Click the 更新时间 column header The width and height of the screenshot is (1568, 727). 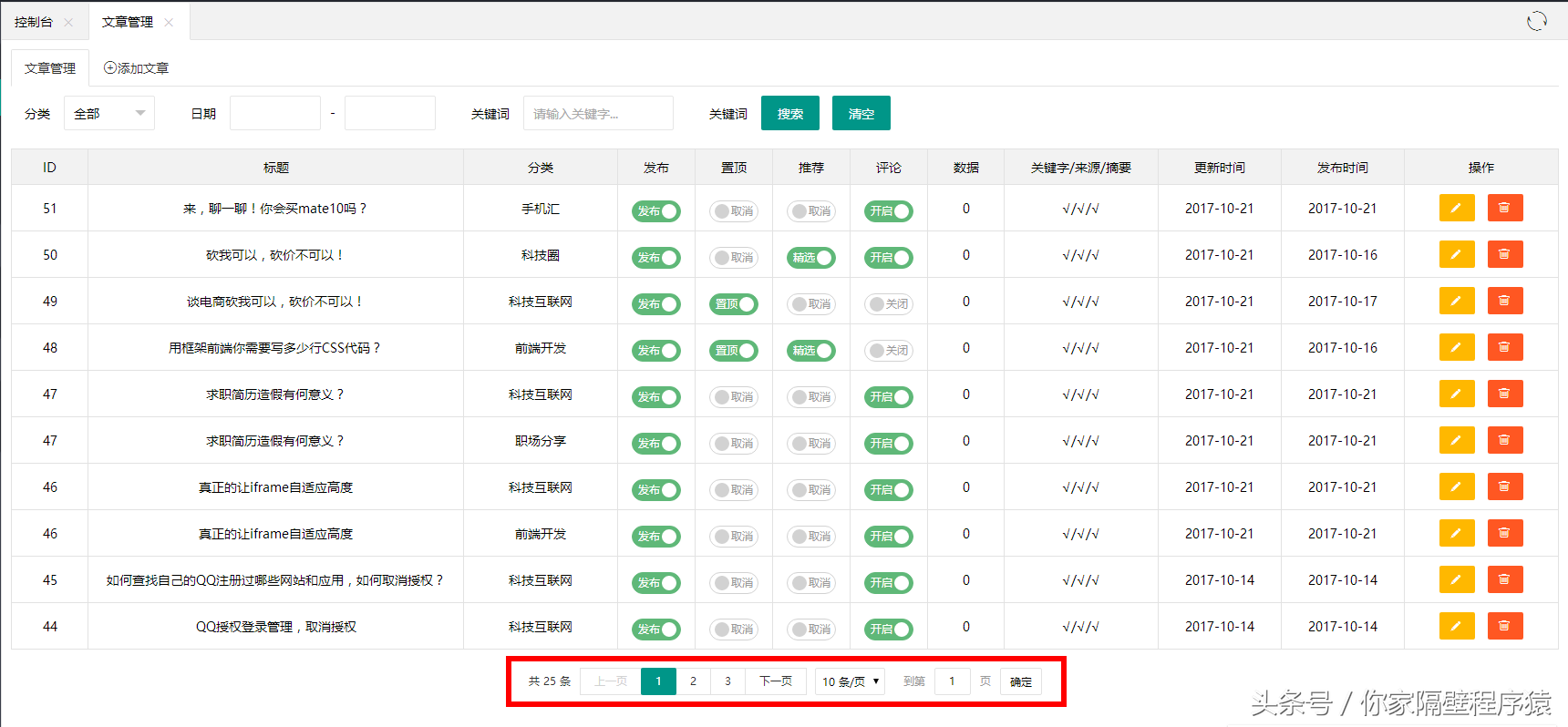click(x=1220, y=168)
